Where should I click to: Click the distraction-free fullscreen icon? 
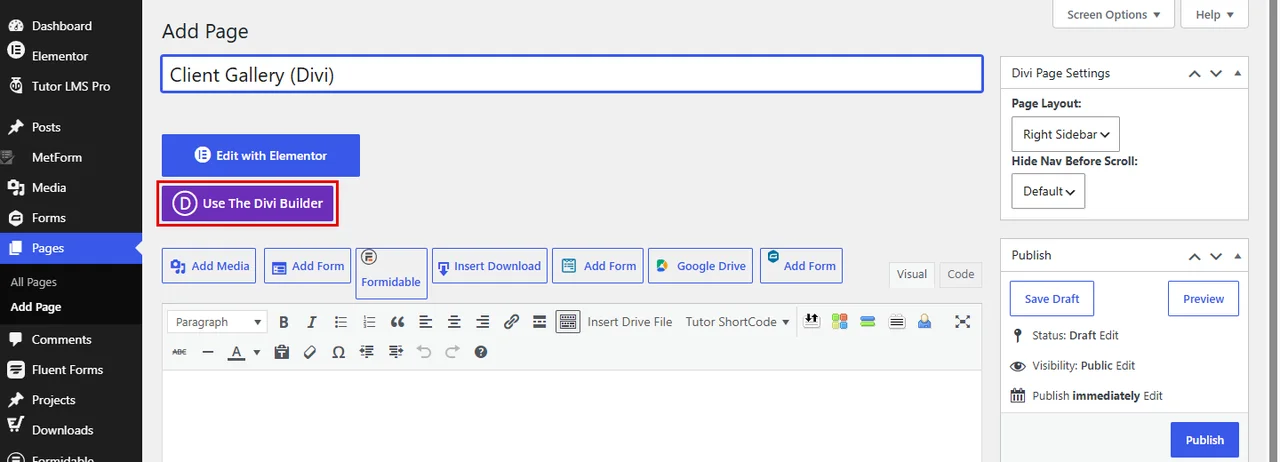click(962, 322)
